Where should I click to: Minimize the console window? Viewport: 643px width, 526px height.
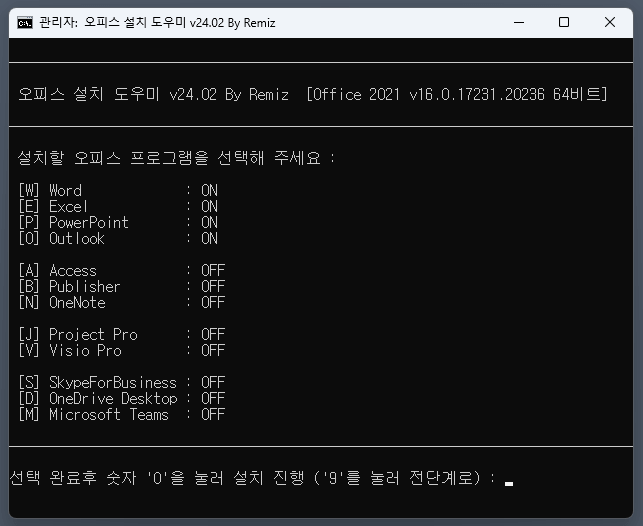tap(519, 23)
